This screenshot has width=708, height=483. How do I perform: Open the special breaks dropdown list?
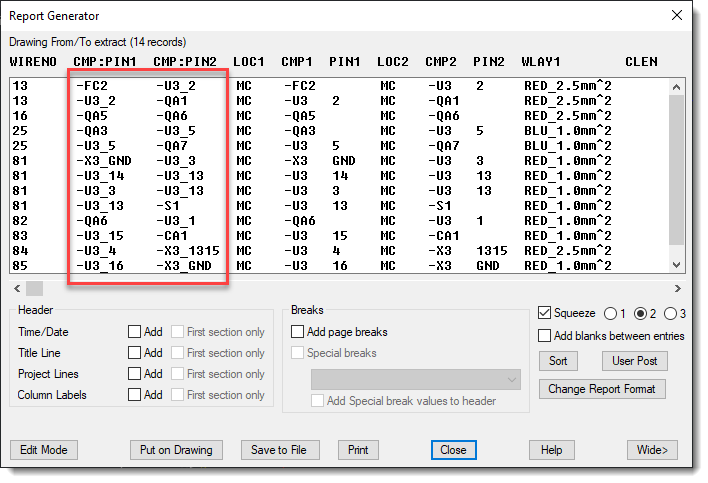pyautogui.click(x=415, y=380)
